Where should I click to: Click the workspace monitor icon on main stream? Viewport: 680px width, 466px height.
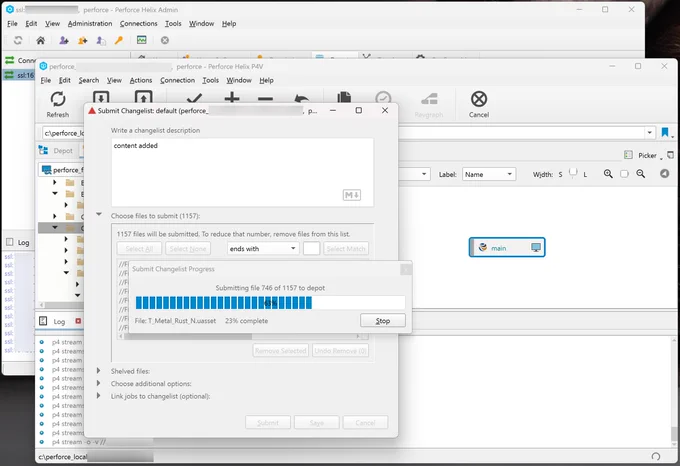pyautogui.click(x=536, y=248)
